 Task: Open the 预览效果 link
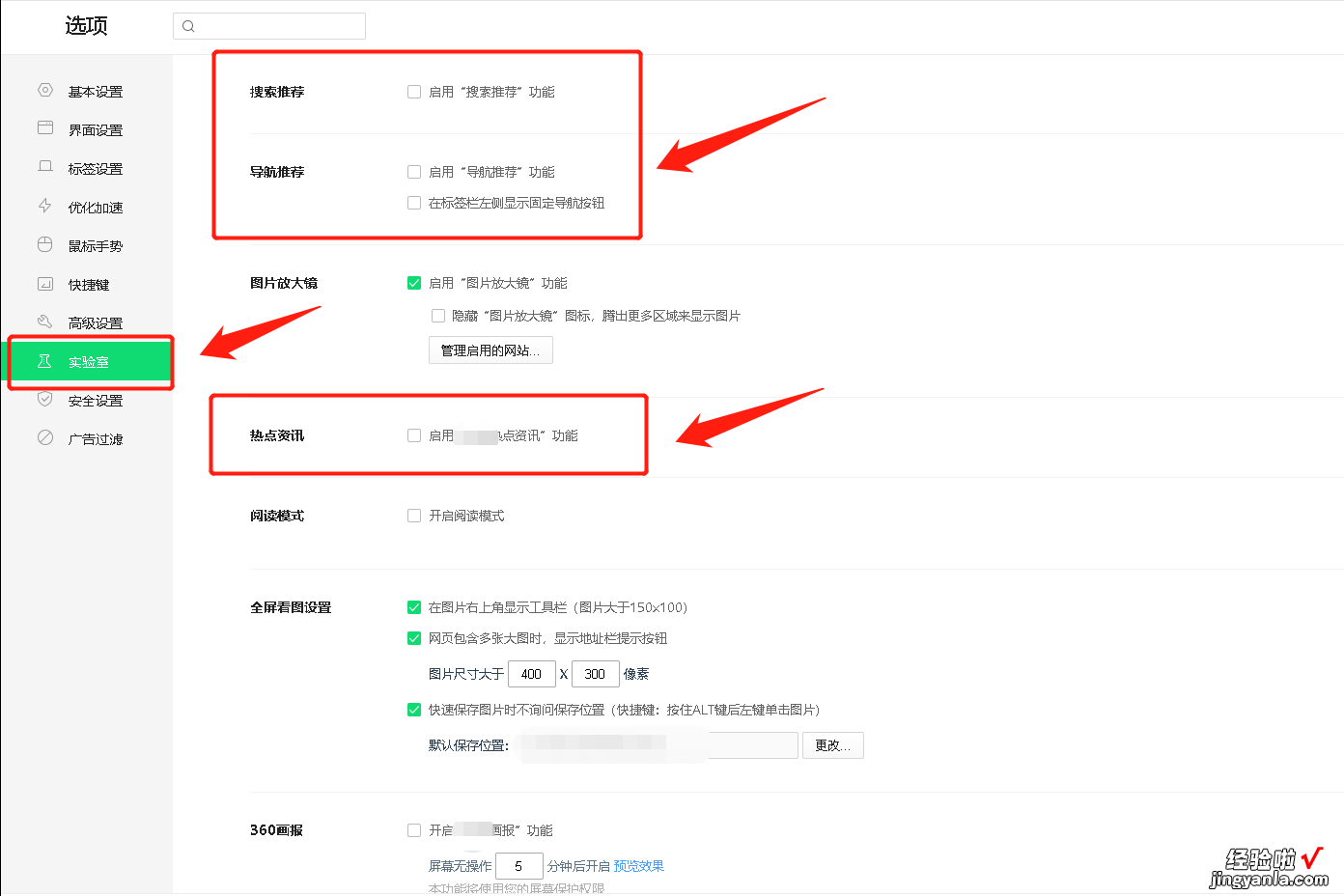pyautogui.click(x=639, y=866)
